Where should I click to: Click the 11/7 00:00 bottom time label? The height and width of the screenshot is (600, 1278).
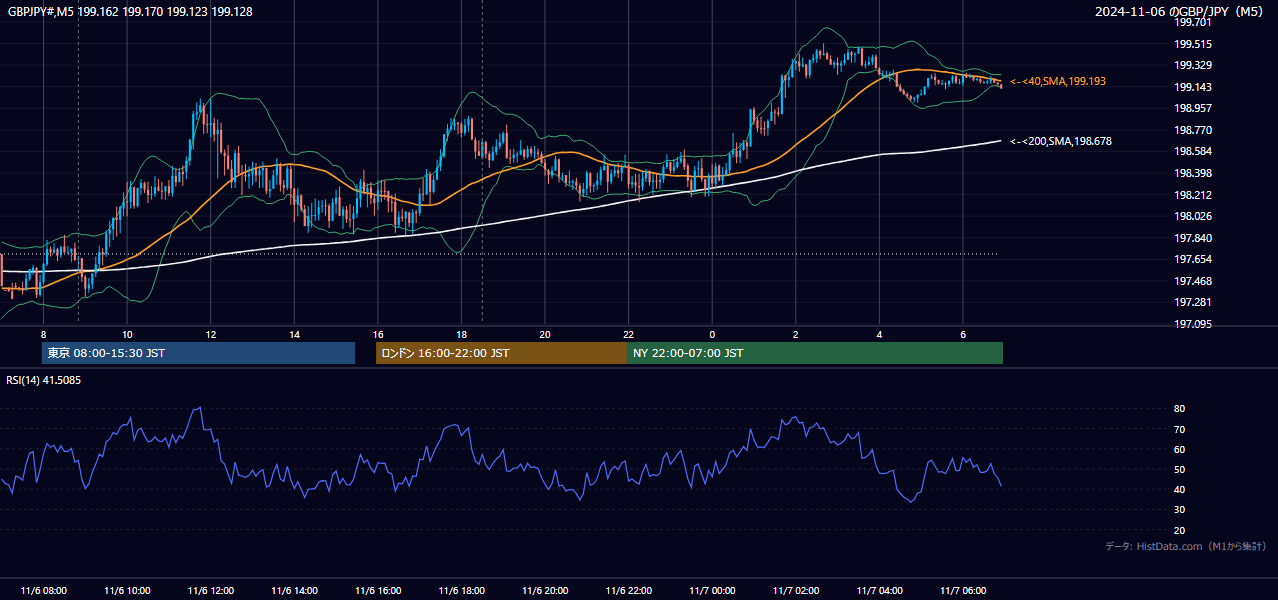[712, 591]
